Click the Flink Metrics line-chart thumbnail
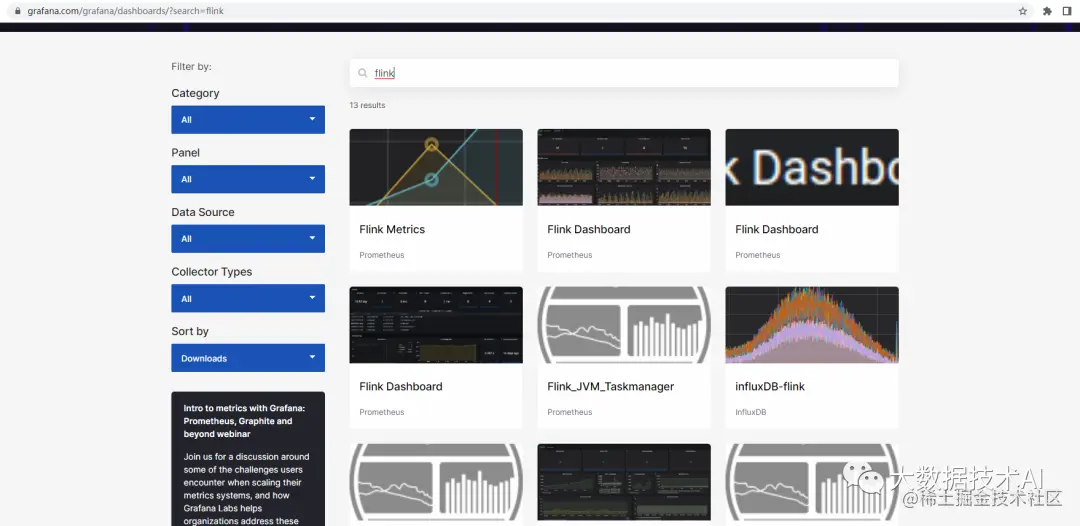1080x526 pixels. pos(436,167)
